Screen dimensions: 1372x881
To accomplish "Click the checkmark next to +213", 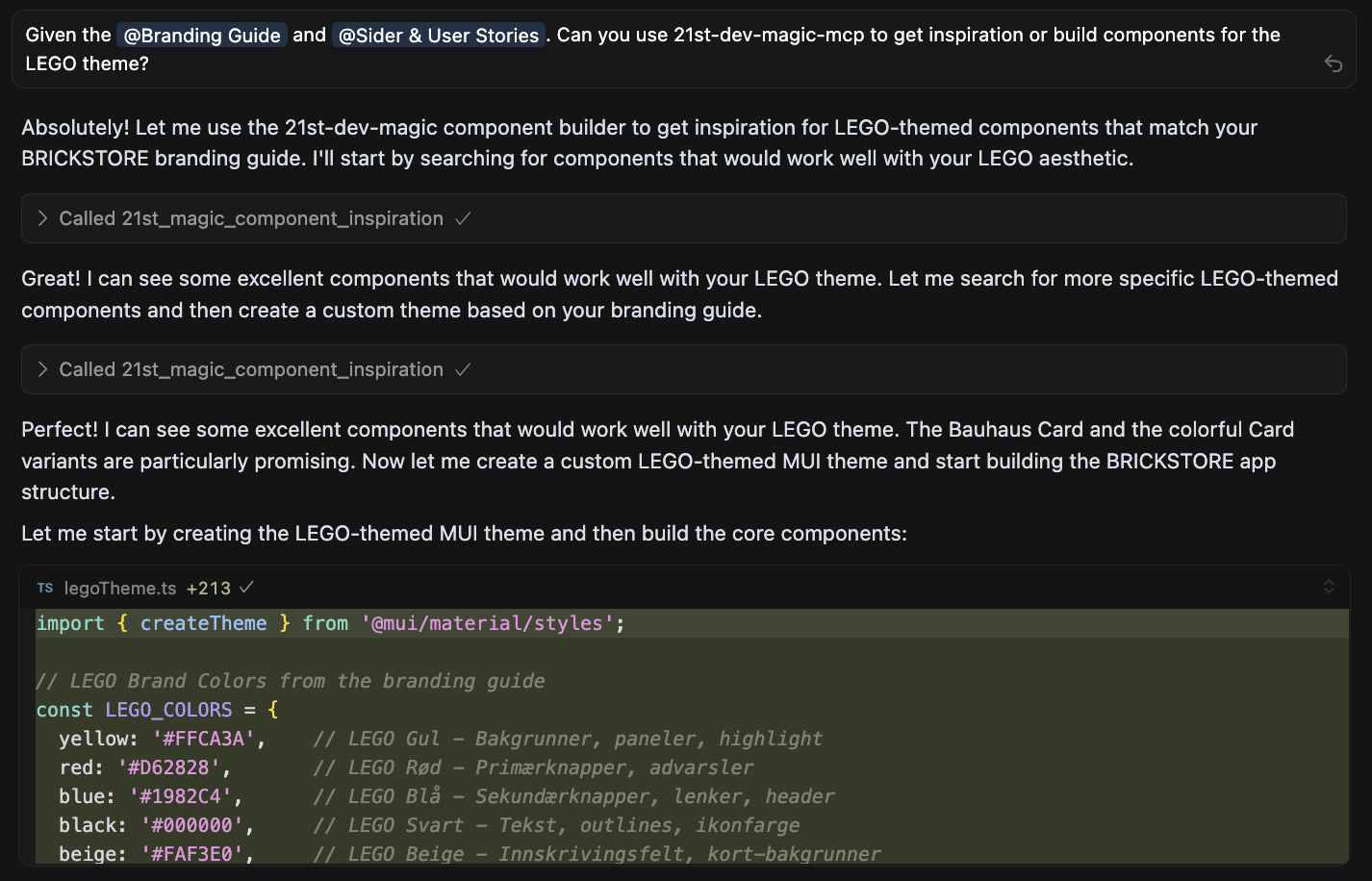I will point(246,587).
